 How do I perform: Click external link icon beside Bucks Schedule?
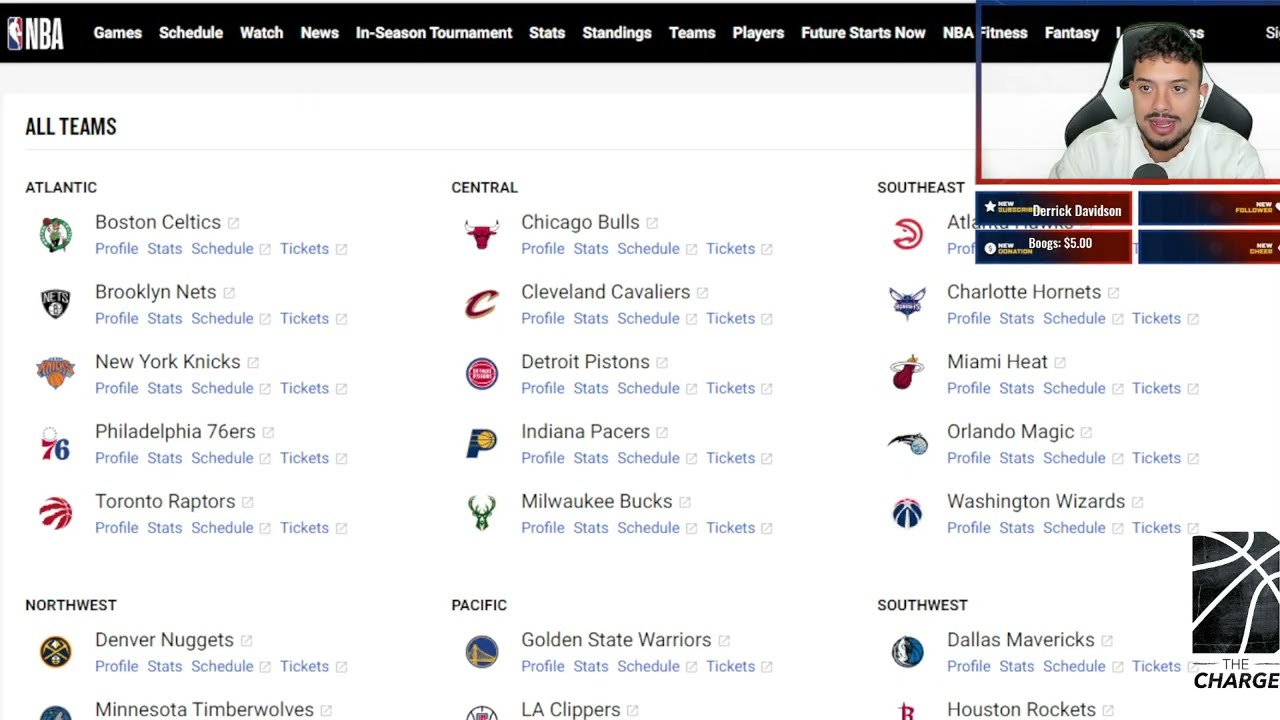pos(691,528)
